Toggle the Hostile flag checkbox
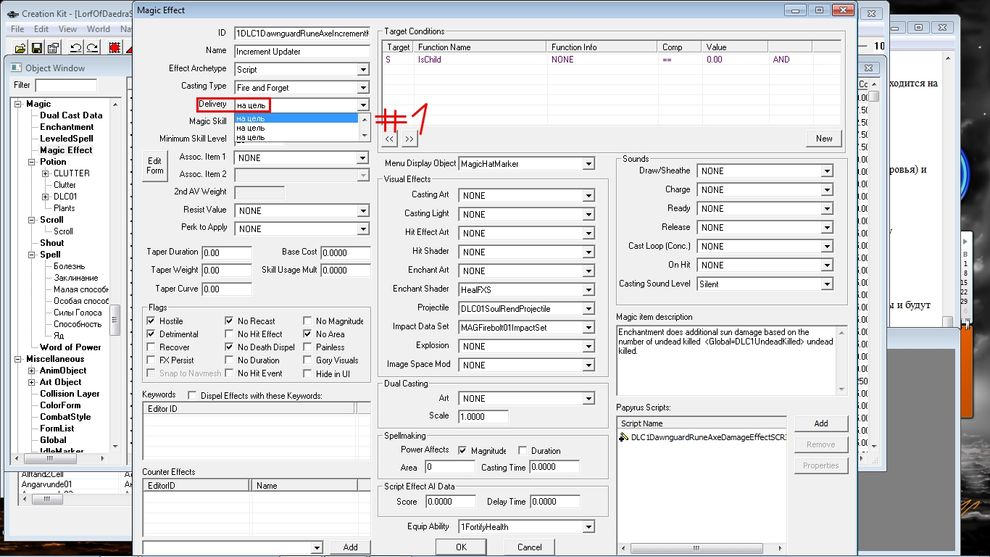The height and width of the screenshot is (557, 990). pos(150,321)
